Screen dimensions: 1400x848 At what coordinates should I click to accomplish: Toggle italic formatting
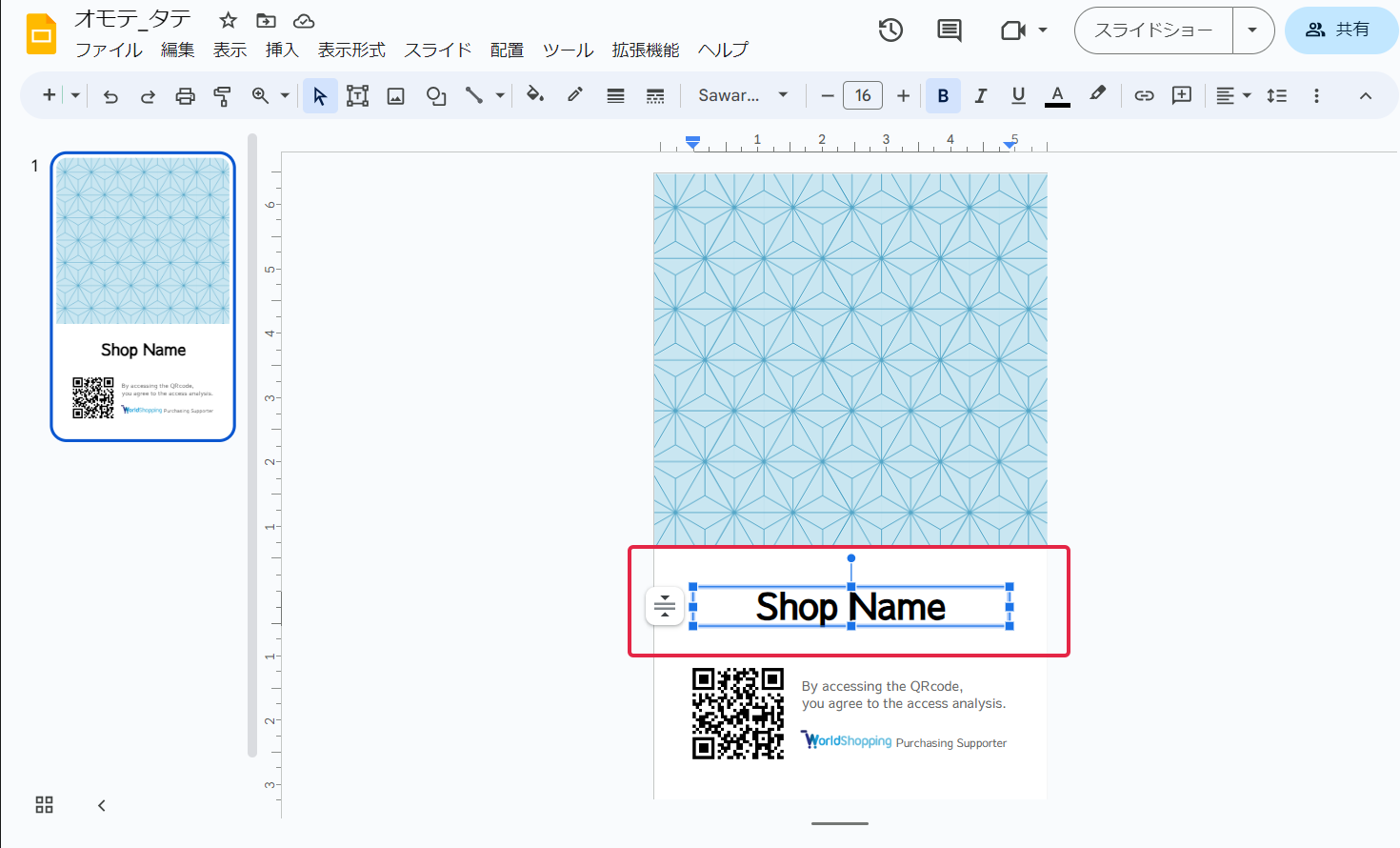[x=980, y=96]
